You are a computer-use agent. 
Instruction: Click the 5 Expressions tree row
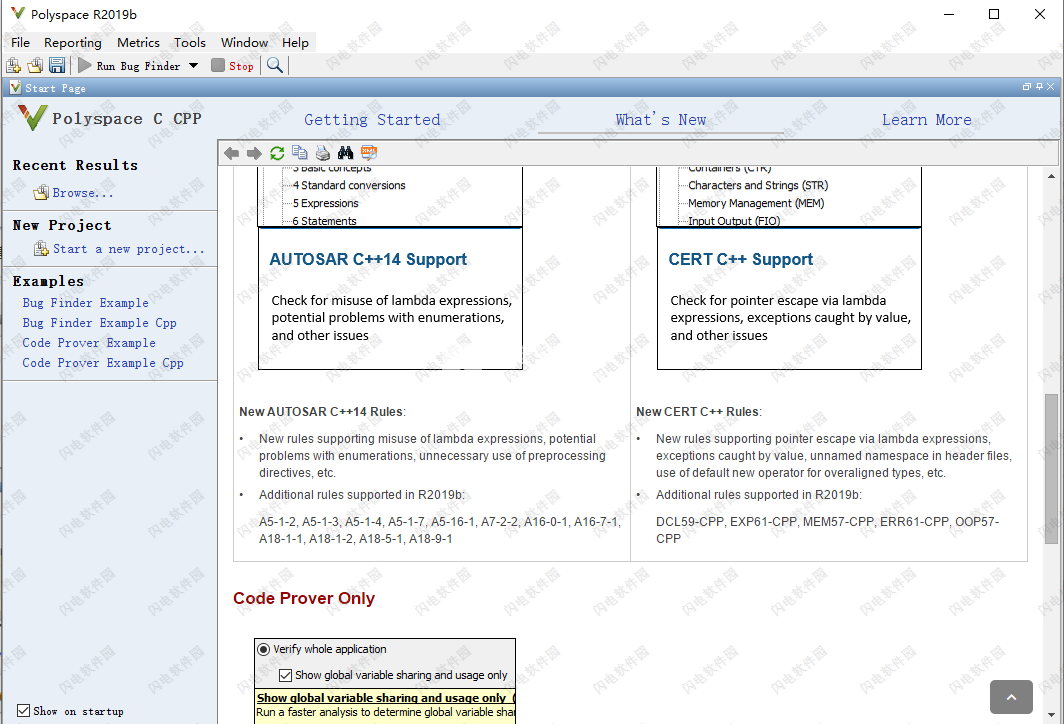click(x=325, y=203)
